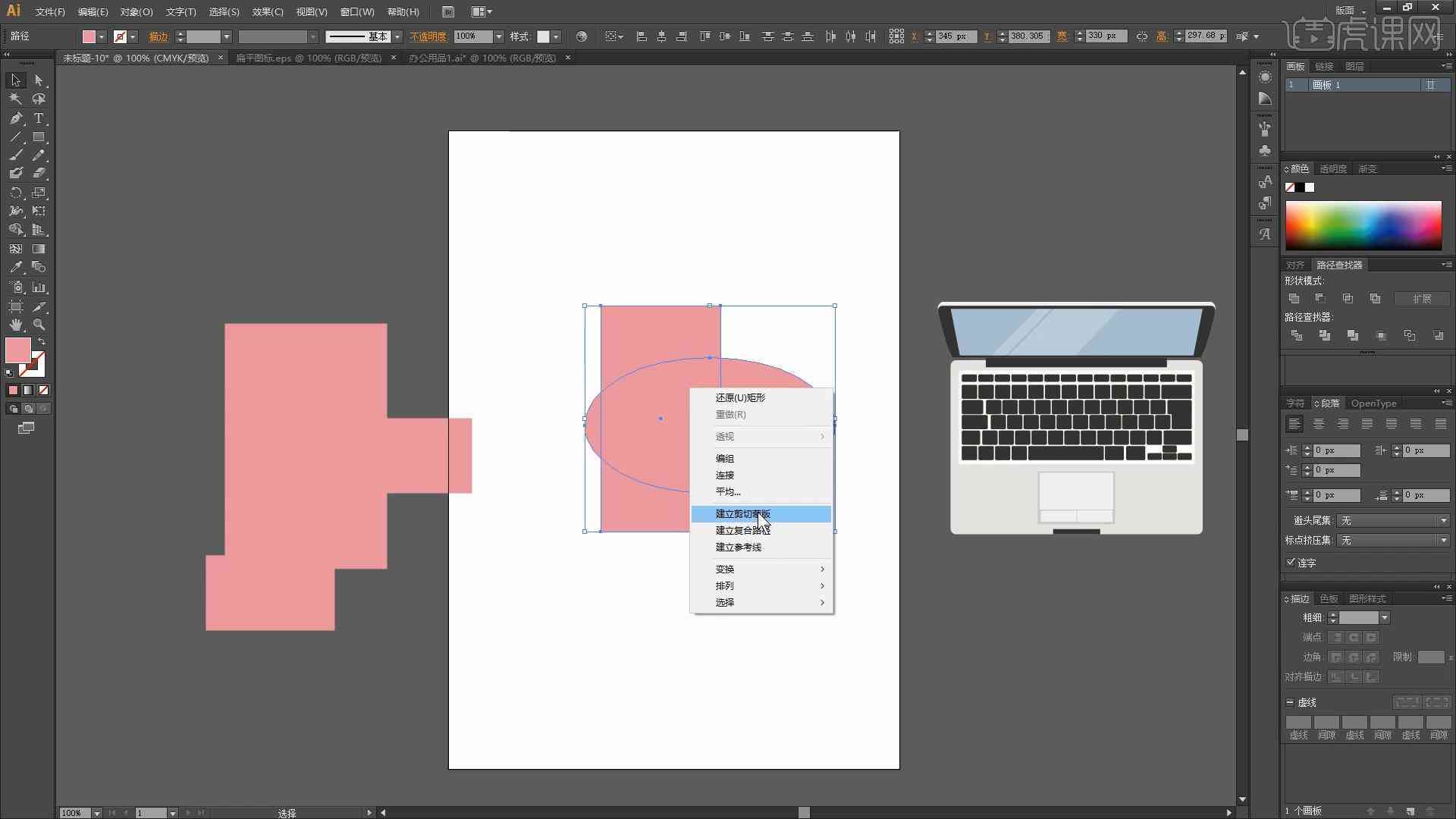
Task: Click 编组 option in context menu
Action: 724,458
